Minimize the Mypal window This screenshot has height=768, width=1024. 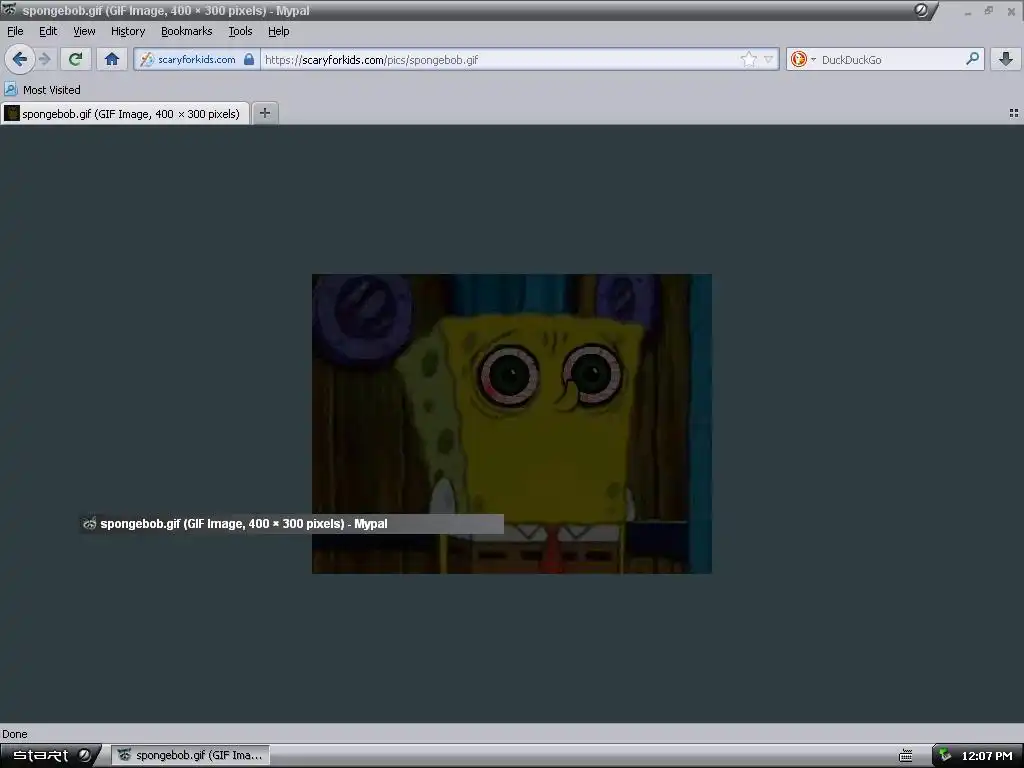(x=968, y=11)
